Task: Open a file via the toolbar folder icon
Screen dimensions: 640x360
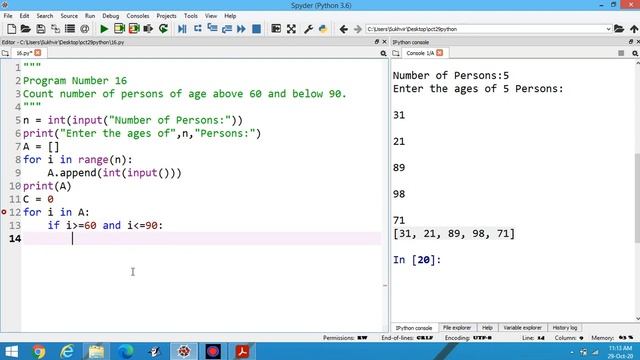Action: pyautogui.click(x=26, y=29)
